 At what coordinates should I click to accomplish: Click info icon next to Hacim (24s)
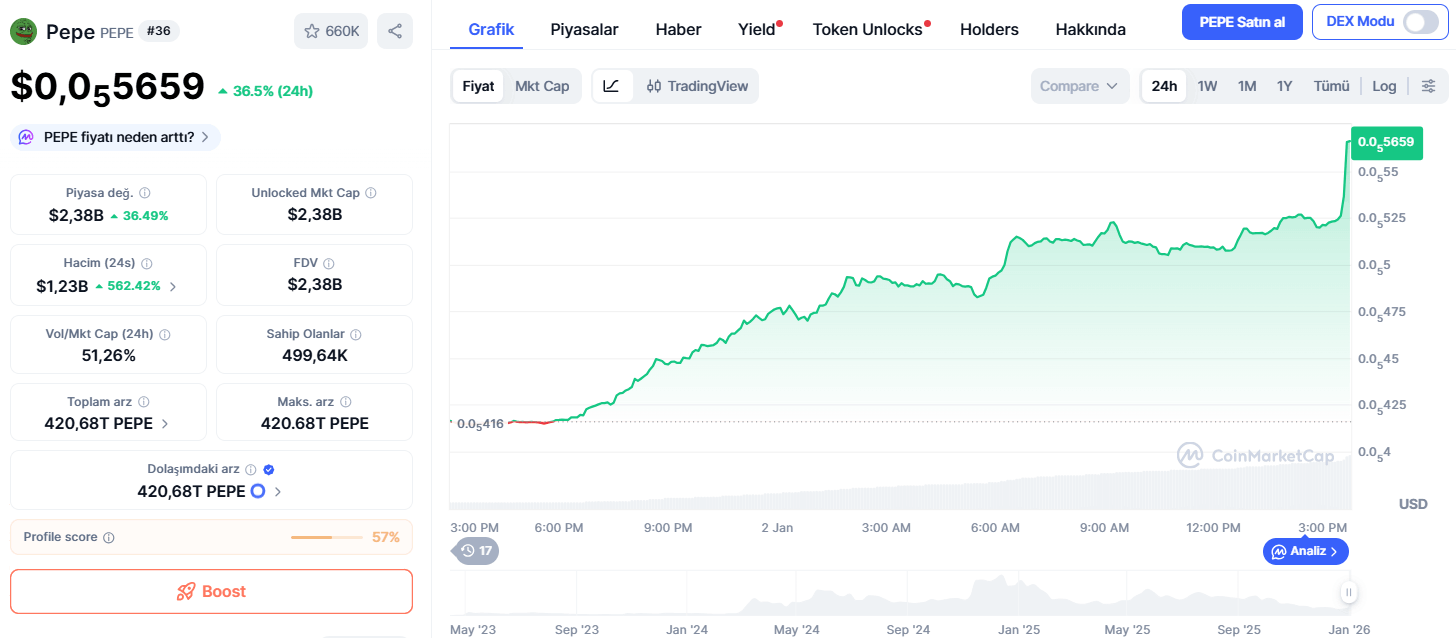147,263
